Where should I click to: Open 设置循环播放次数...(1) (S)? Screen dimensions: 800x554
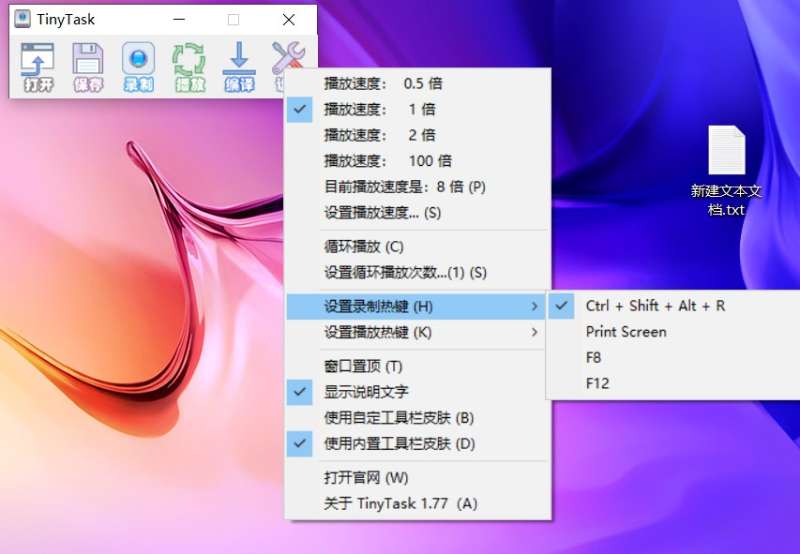click(x=417, y=272)
